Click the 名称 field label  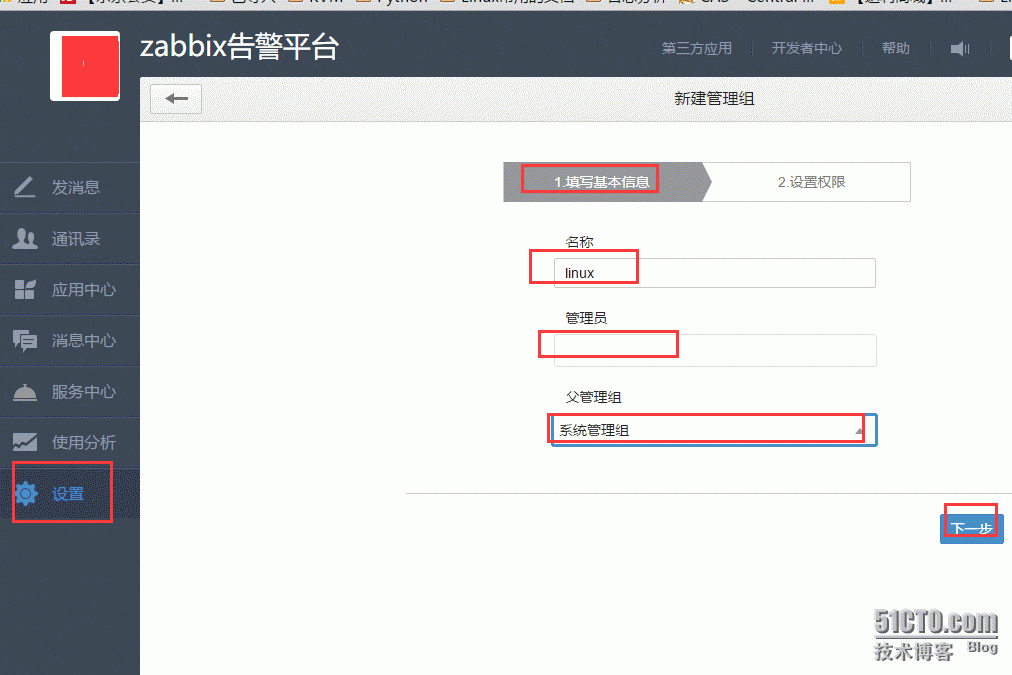pos(579,242)
